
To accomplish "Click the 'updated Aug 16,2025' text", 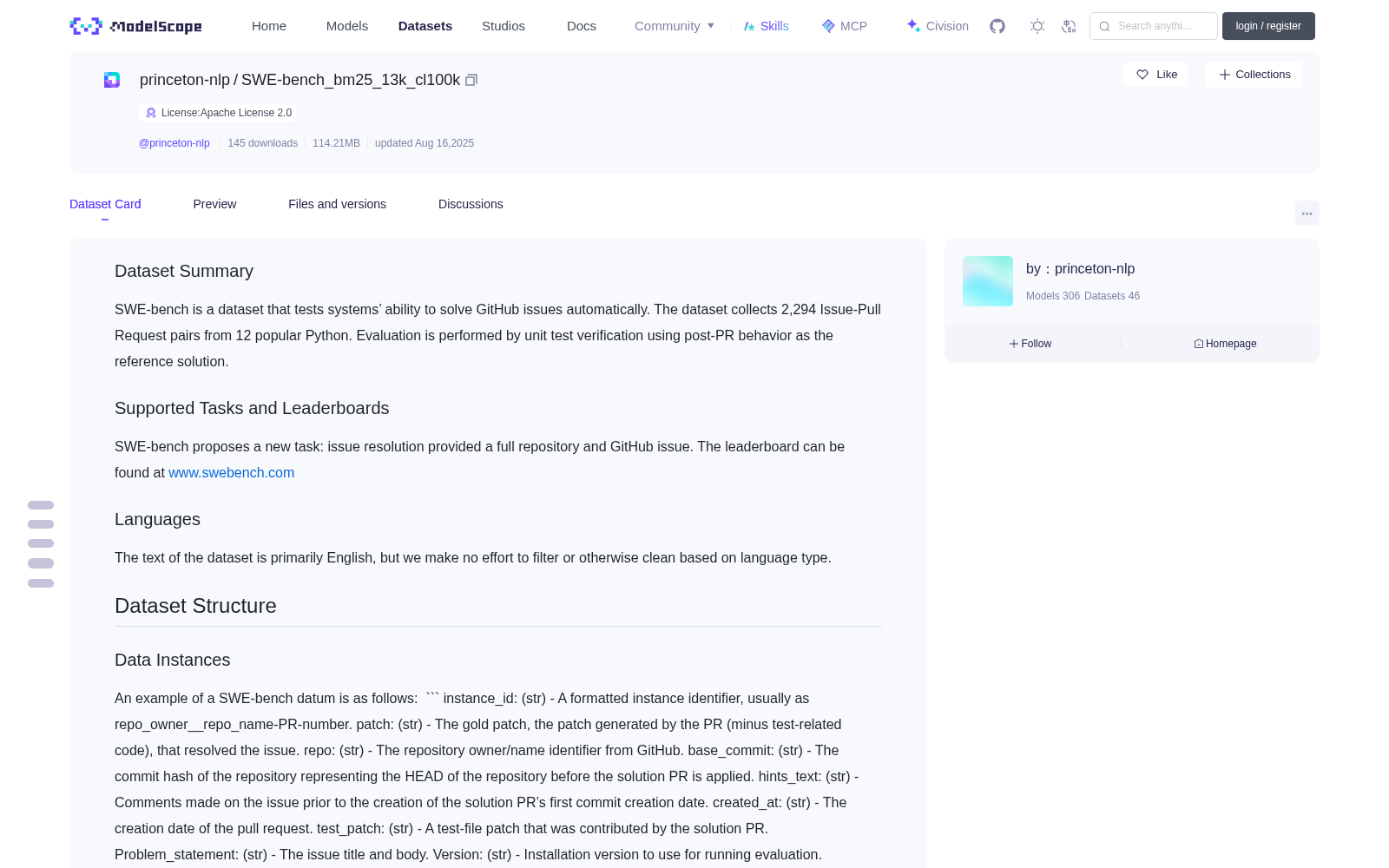I will [x=425, y=143].
